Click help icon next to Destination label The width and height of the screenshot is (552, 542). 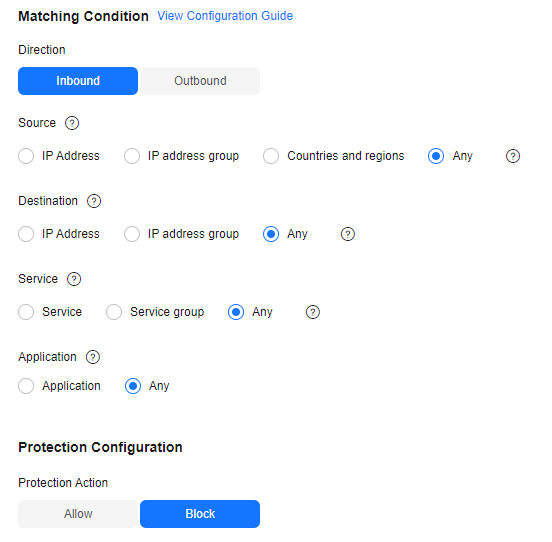(x=94, y=201)
